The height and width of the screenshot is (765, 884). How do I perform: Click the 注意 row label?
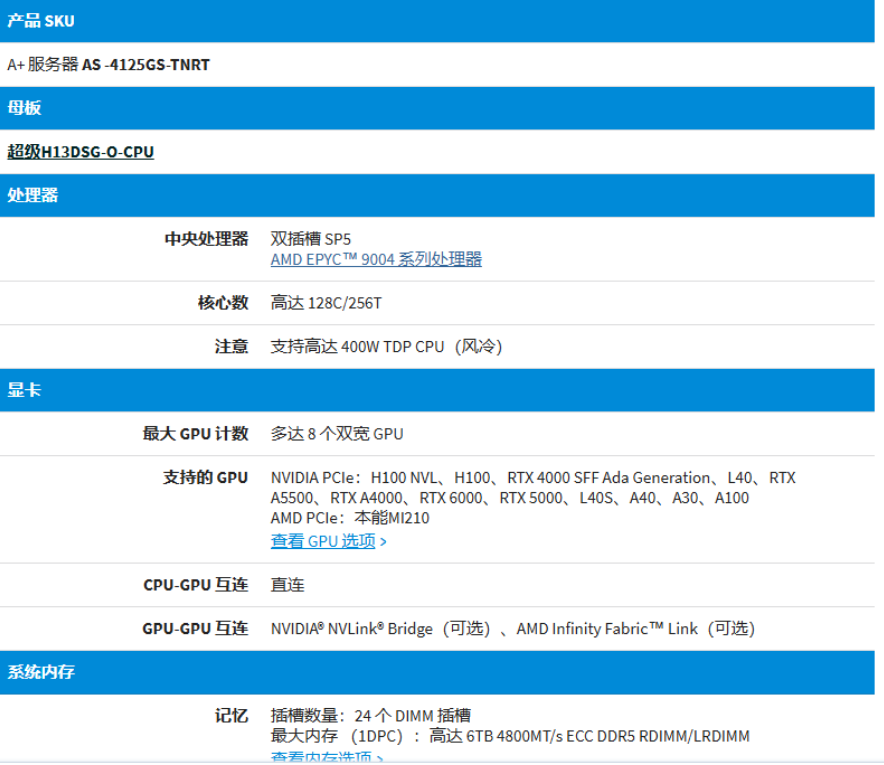coord(231,346)
